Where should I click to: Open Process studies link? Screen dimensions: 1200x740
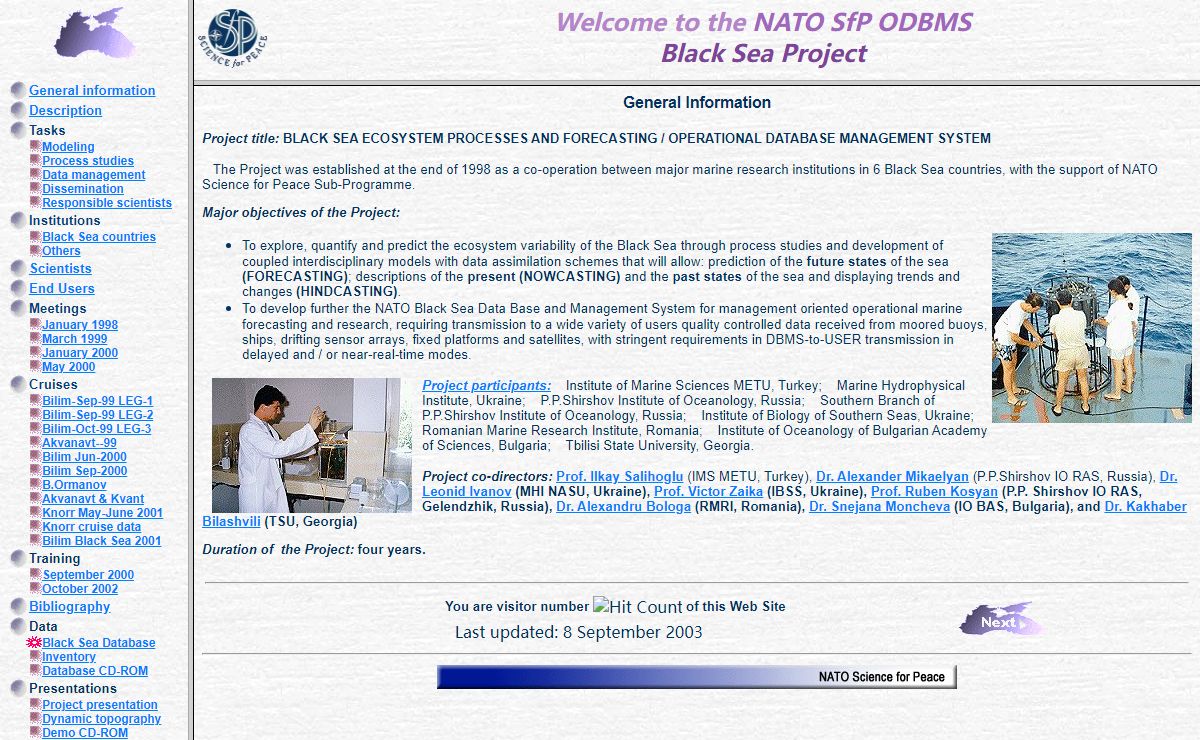click(88, 161)
